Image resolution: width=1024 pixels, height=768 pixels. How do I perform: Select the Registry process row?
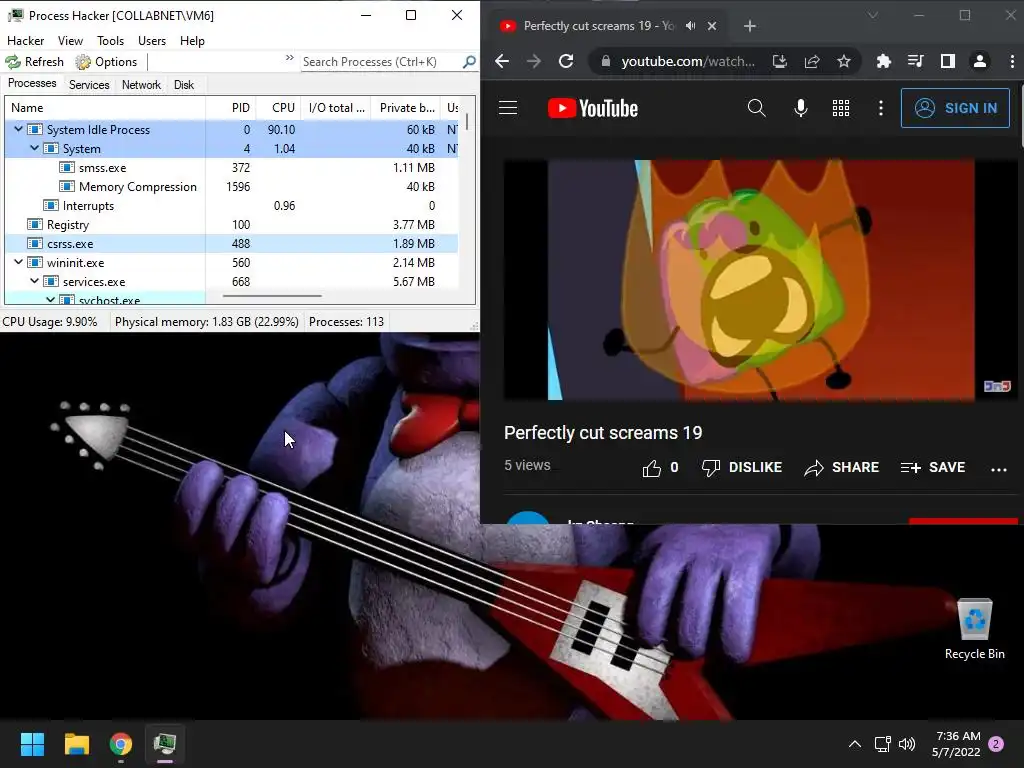(x=231, y=225)
